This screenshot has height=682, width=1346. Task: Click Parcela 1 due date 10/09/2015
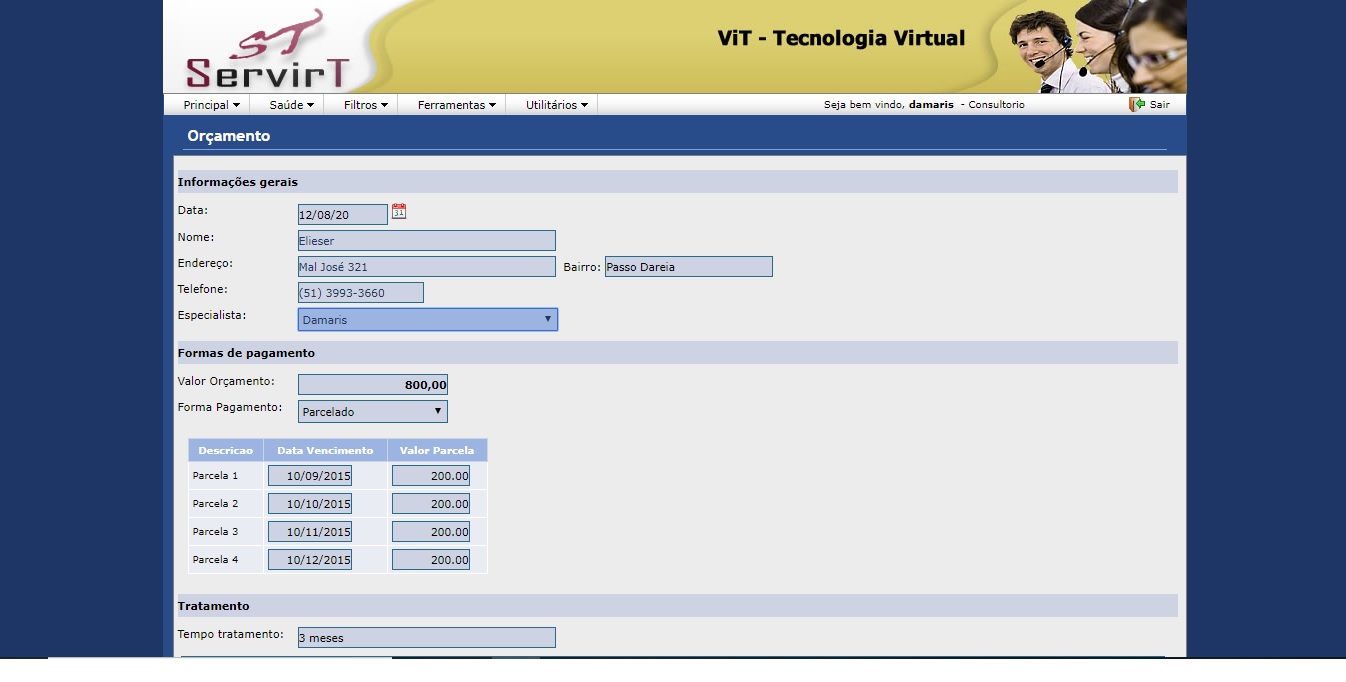(310, 476)
